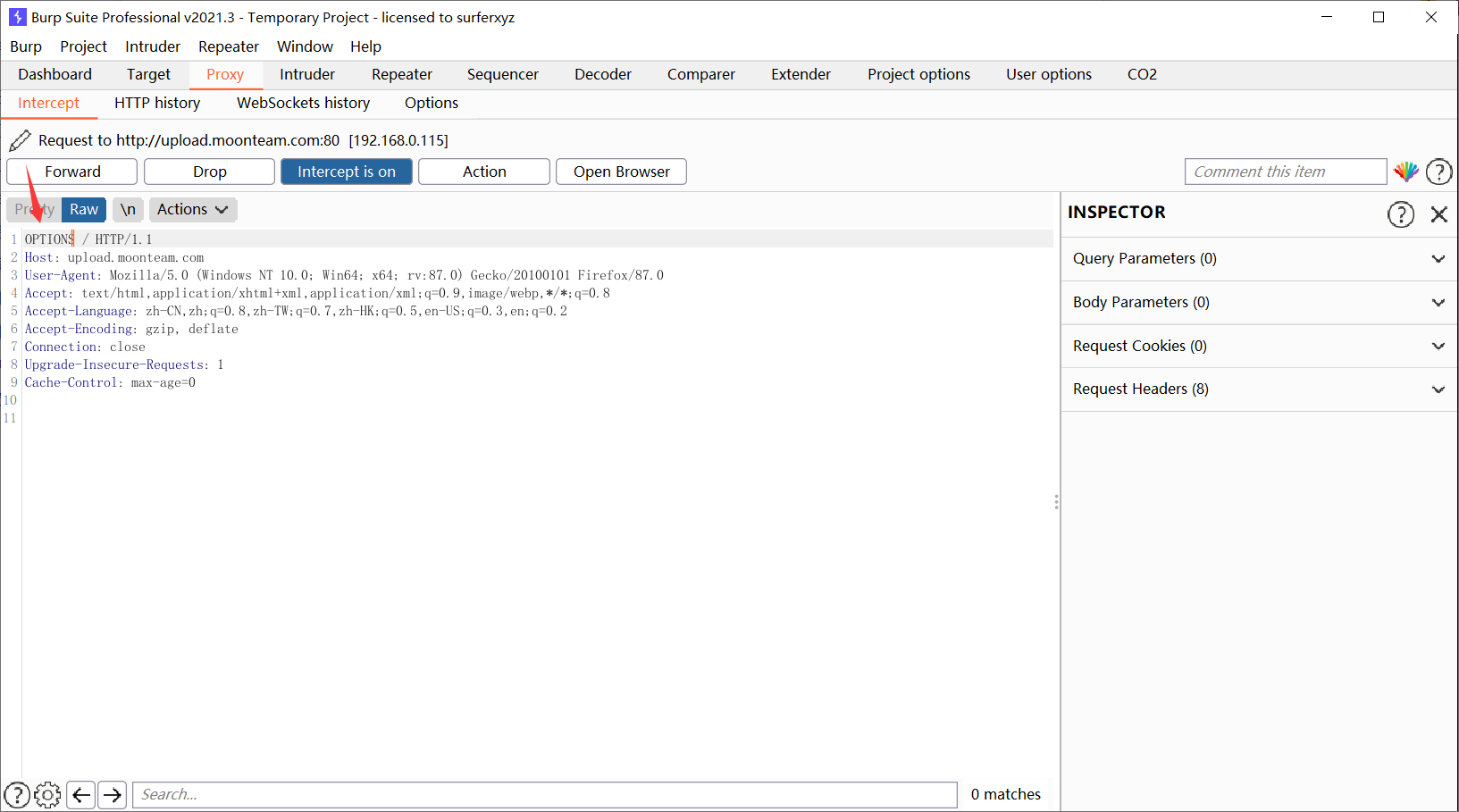
Task: Close the Inspector panel
Action: 1439,214
